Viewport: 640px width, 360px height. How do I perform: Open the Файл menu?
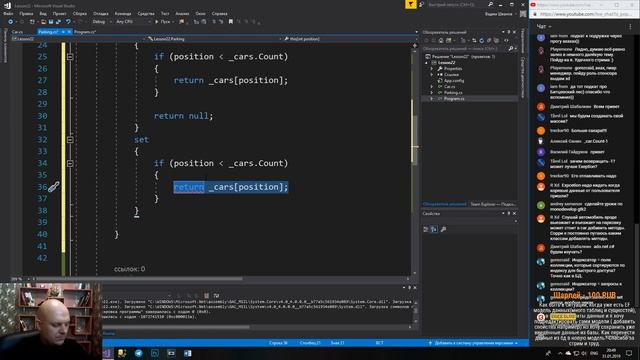click(x=8, y=13)
